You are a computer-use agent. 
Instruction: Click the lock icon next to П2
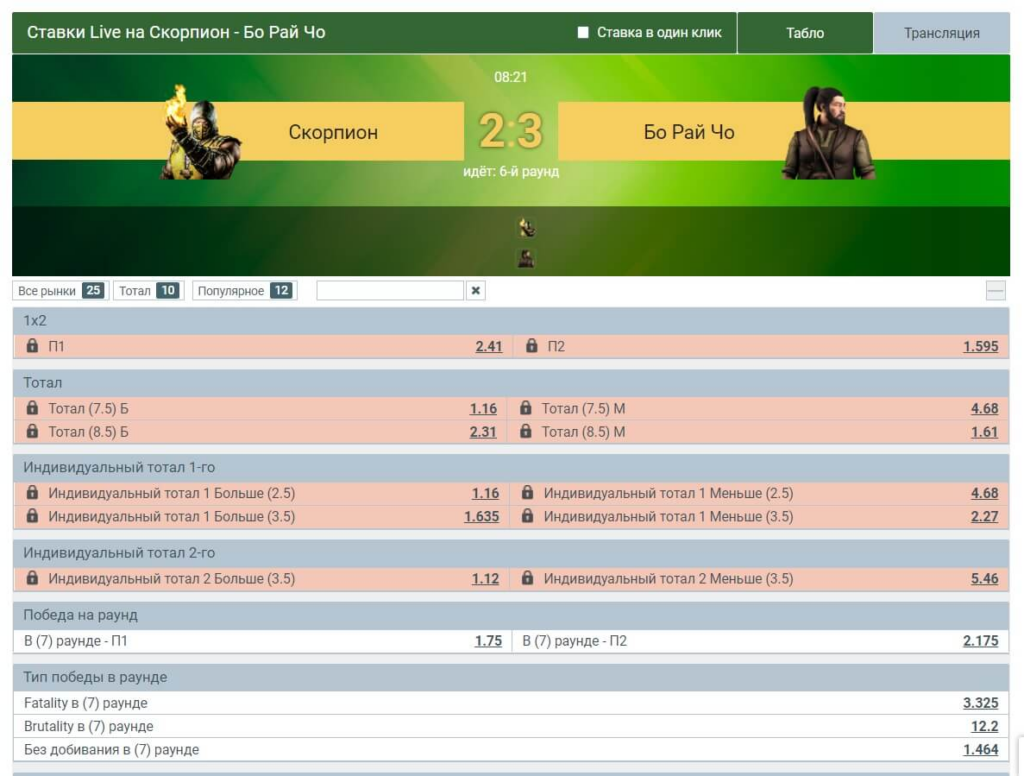532,346
